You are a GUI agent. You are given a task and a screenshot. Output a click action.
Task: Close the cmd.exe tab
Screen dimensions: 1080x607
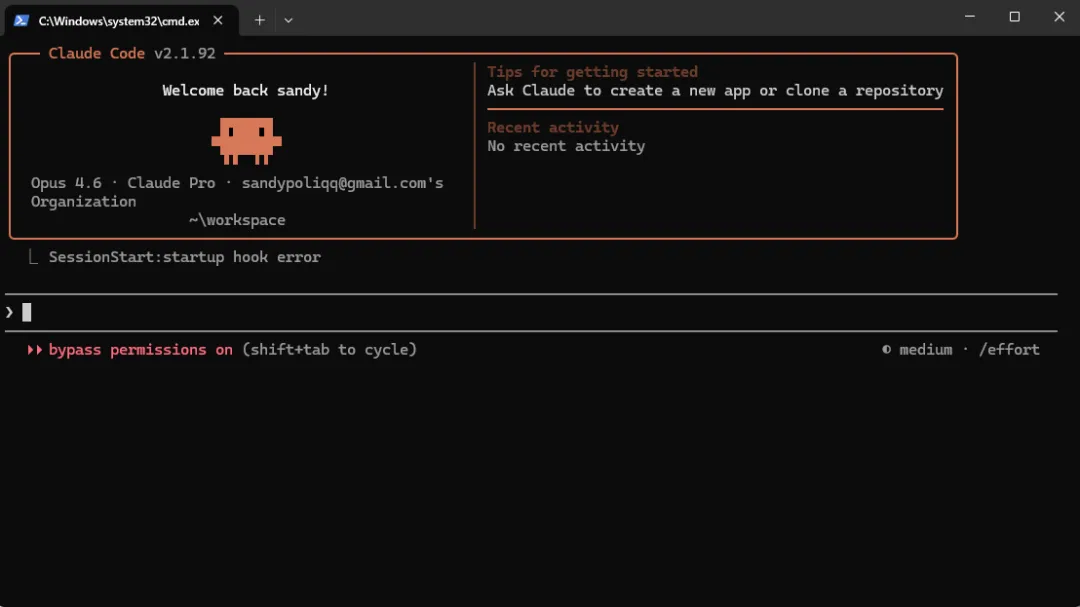point(218,21)
